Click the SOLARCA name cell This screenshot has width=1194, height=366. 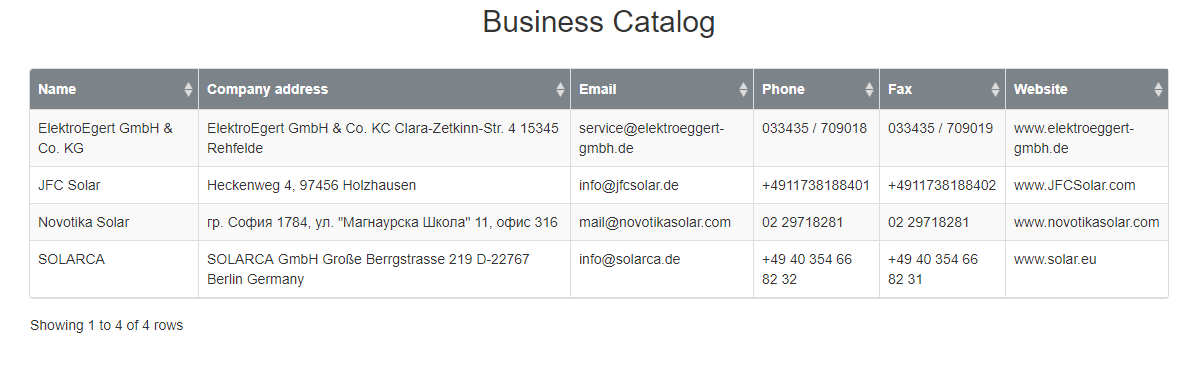[x=114, y=269]
